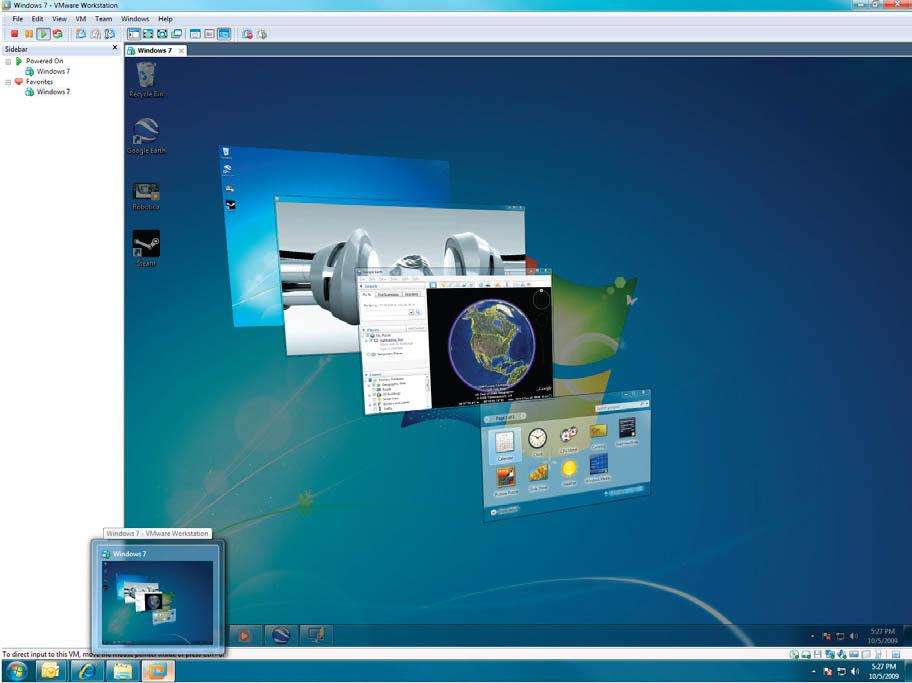Reset the virtual machine
Viewport: 912px width, 683px height.
tap(56, 32)
